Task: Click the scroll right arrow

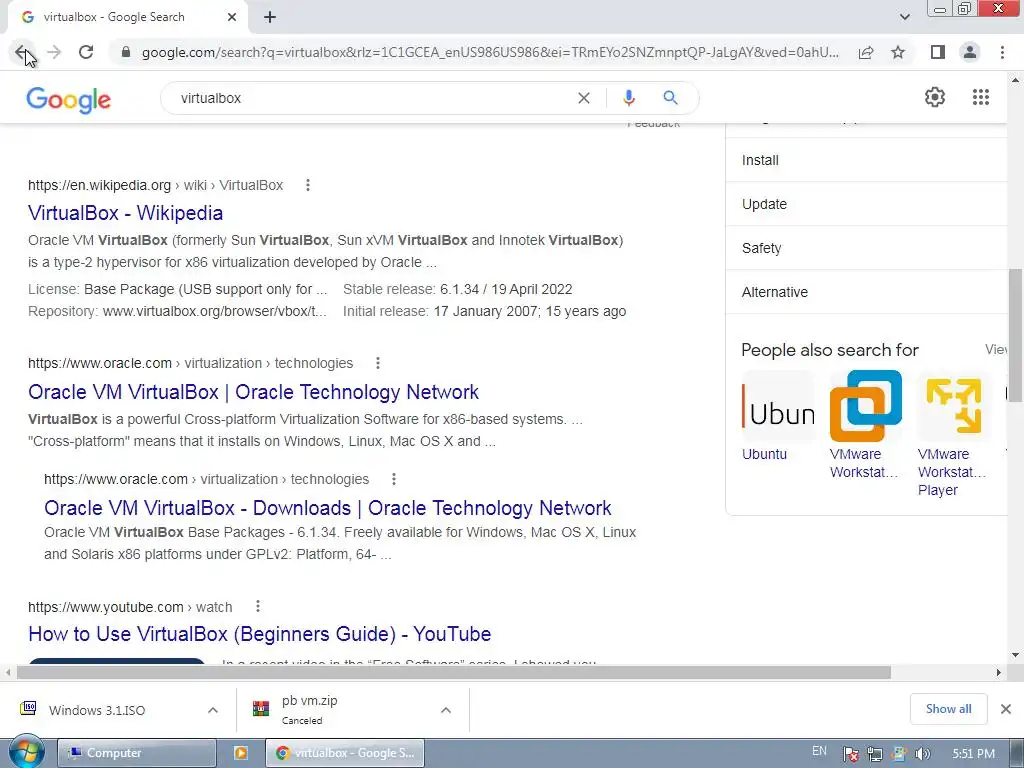Action: (x=999, y=672)
